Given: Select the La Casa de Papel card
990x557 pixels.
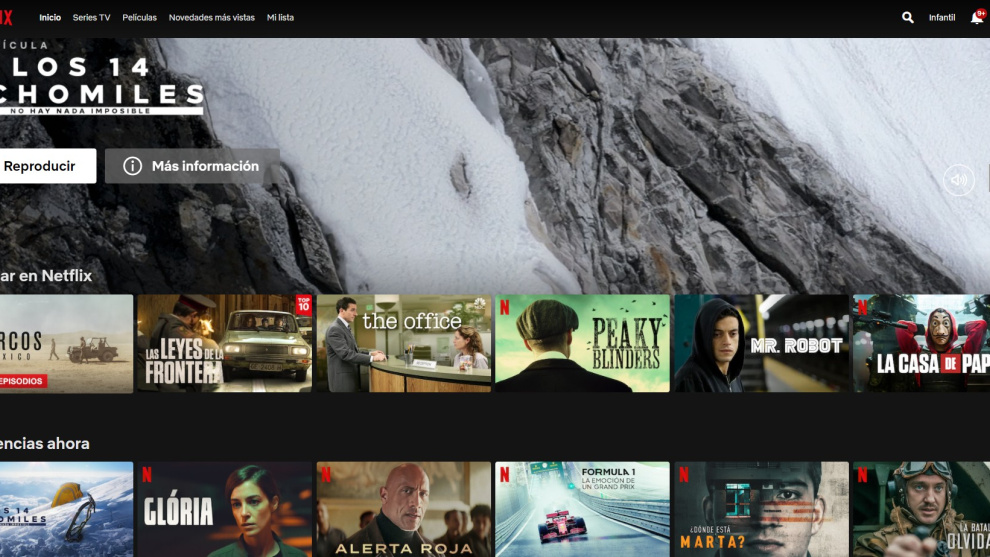Looking at the screenshot, I should (920, 343).
